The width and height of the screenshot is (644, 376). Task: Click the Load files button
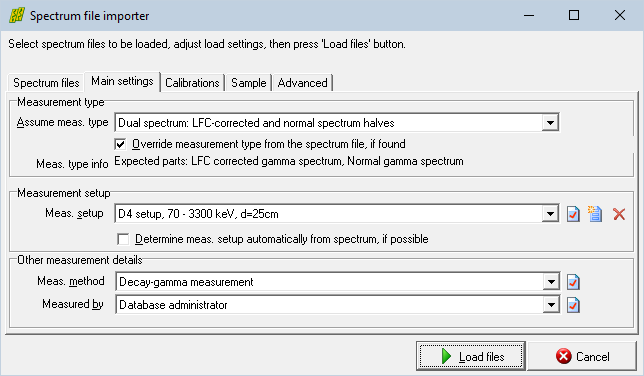(471, 356)
